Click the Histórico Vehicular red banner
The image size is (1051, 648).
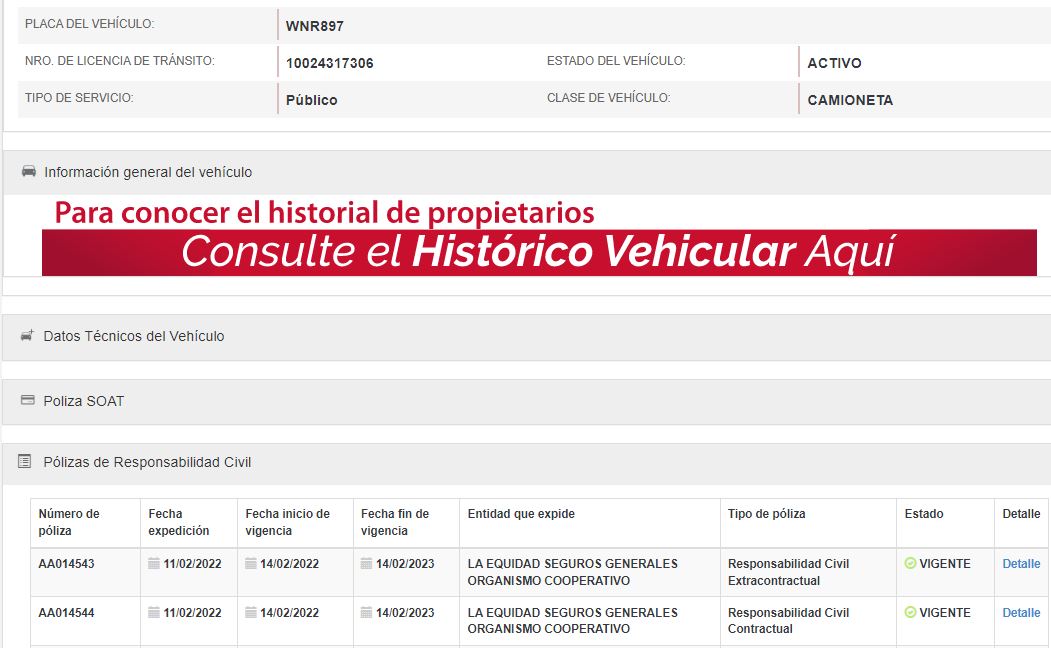click(x=538, y=252)
